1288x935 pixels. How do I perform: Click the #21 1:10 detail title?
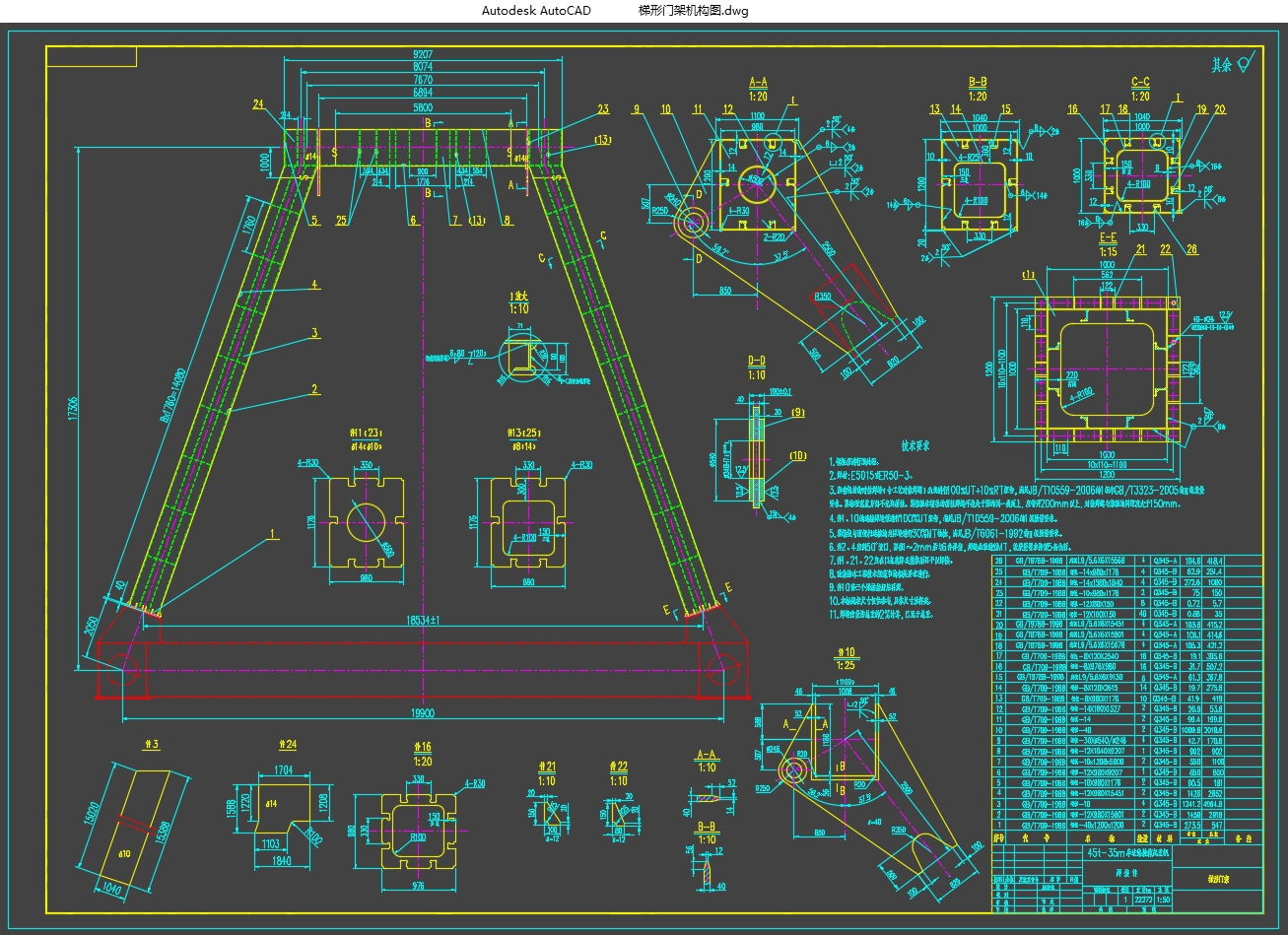coord(547,772)
